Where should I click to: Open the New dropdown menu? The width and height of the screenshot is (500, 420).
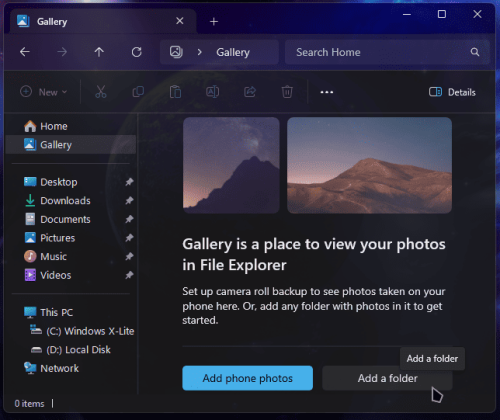(x=44, y=92)
